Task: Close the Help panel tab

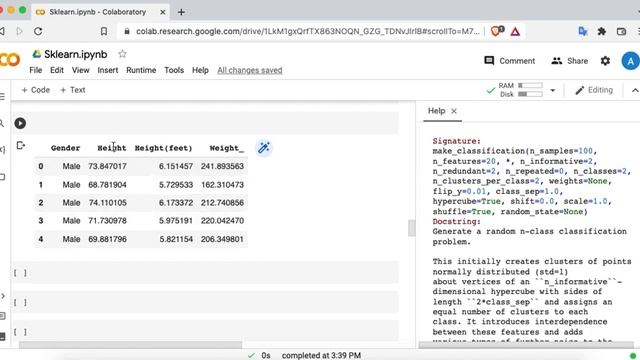Action: [454, 111]
